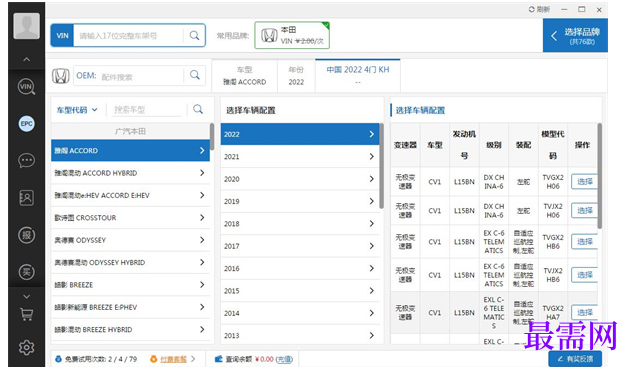Click 选择 for model code TVGX2 HA7
Screen dimensions: 636x367
(x=584, y=312)
